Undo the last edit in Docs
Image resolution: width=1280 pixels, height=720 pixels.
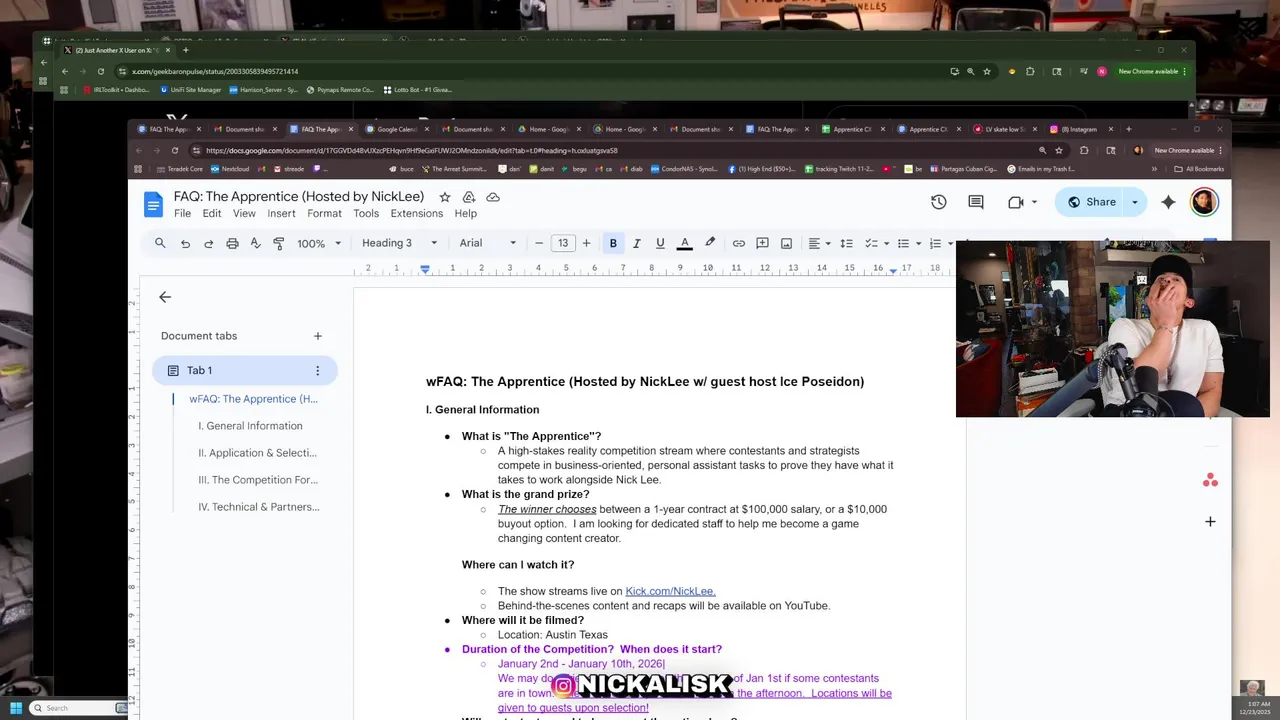pos(185,243)
